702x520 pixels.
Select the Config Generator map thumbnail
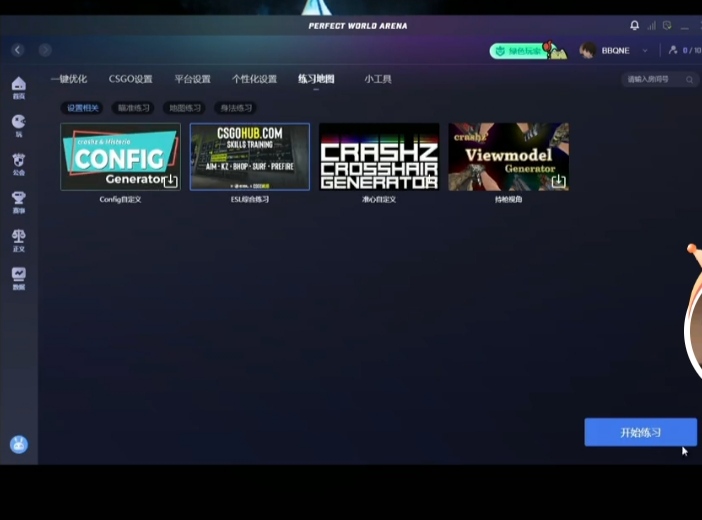click(120, 157)
